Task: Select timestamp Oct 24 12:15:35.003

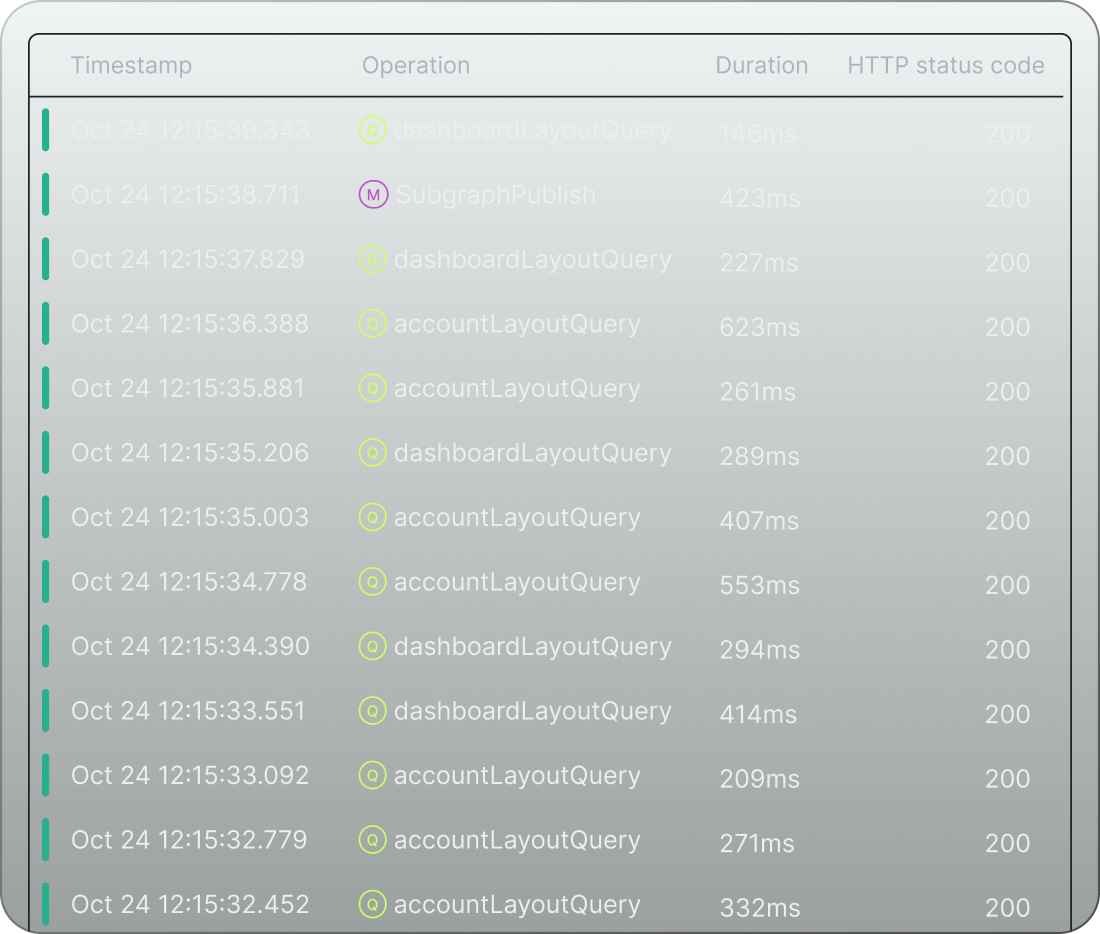Action: tap(190, 517)
